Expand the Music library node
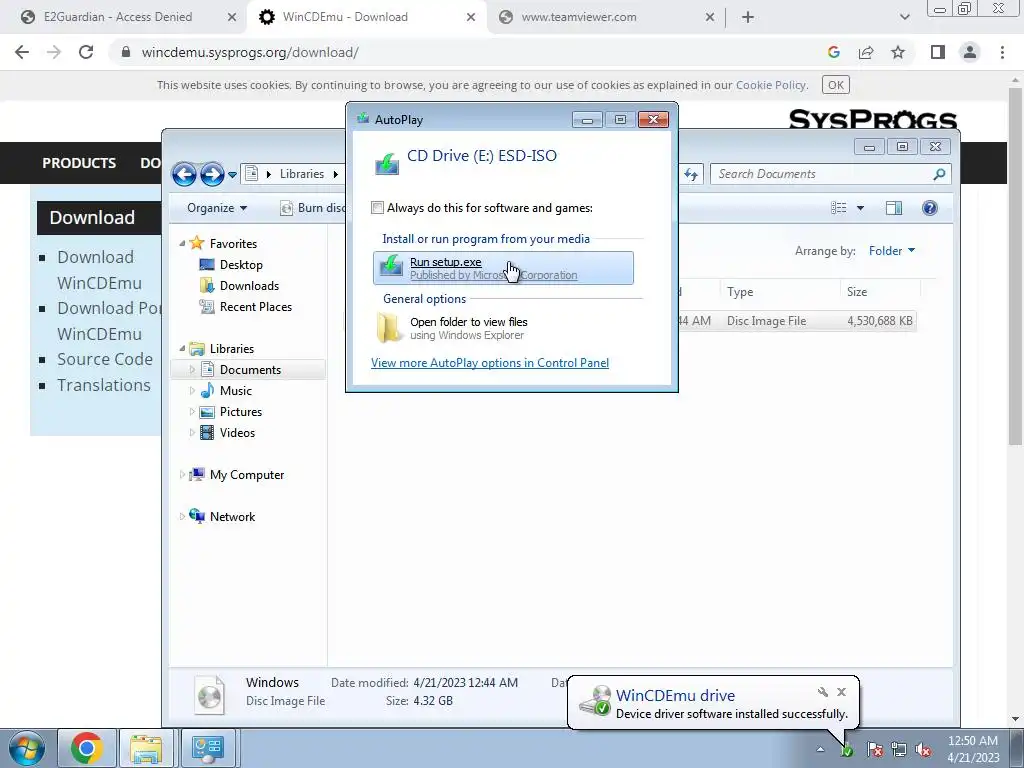Image resolution: width=1024 pixels, height=768 pixels. (x=192, y=391)
